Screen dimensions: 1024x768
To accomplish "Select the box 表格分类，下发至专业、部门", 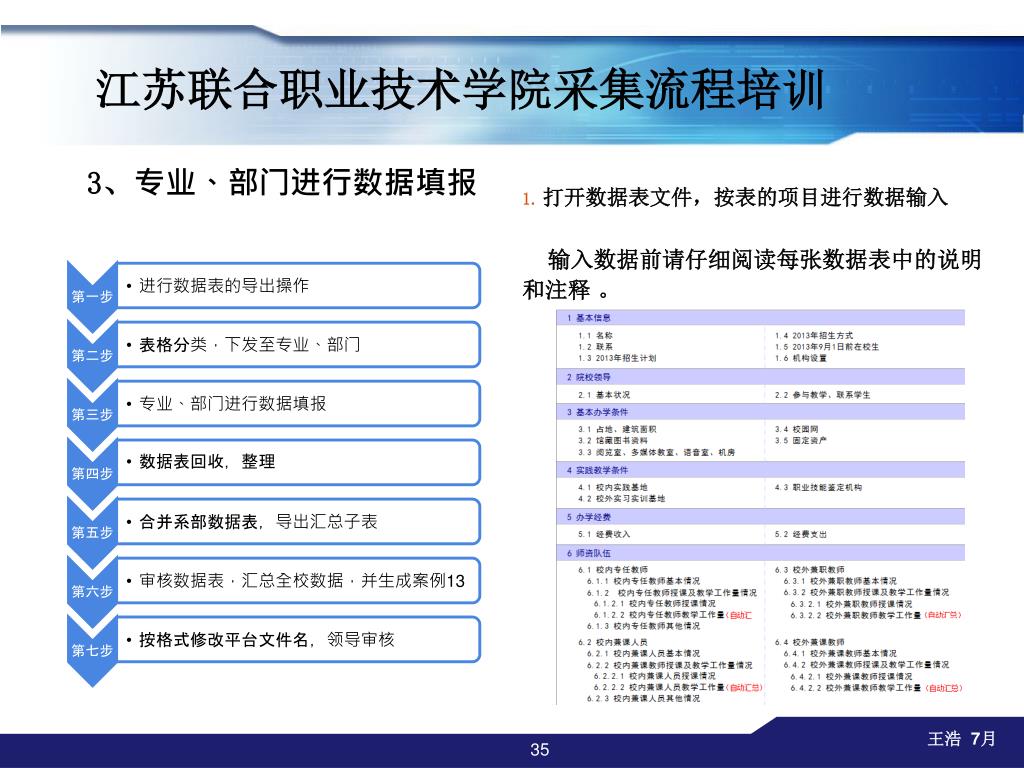I will pos(298,344).
